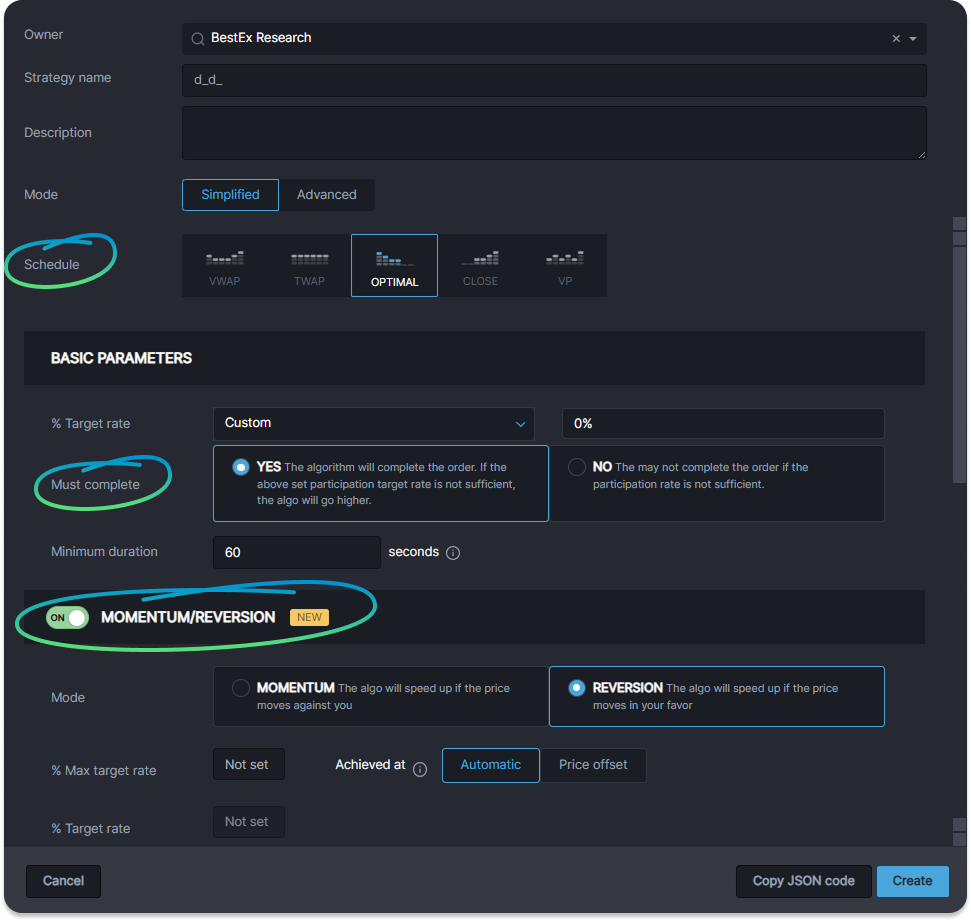Click Not set for % Max target rate
Image resolution: width=971 pixels, height=921 pixels.
tap(249, 764)
